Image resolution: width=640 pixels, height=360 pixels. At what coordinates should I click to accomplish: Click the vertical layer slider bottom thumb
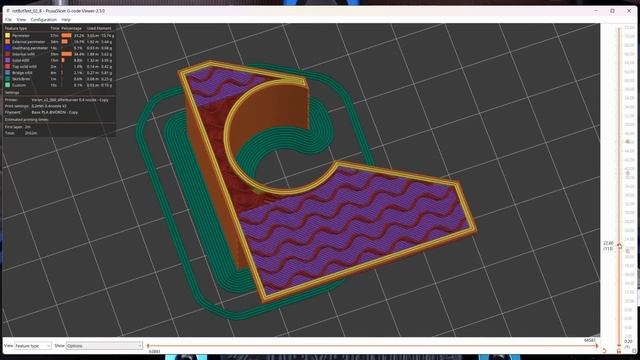coord(619,345)
